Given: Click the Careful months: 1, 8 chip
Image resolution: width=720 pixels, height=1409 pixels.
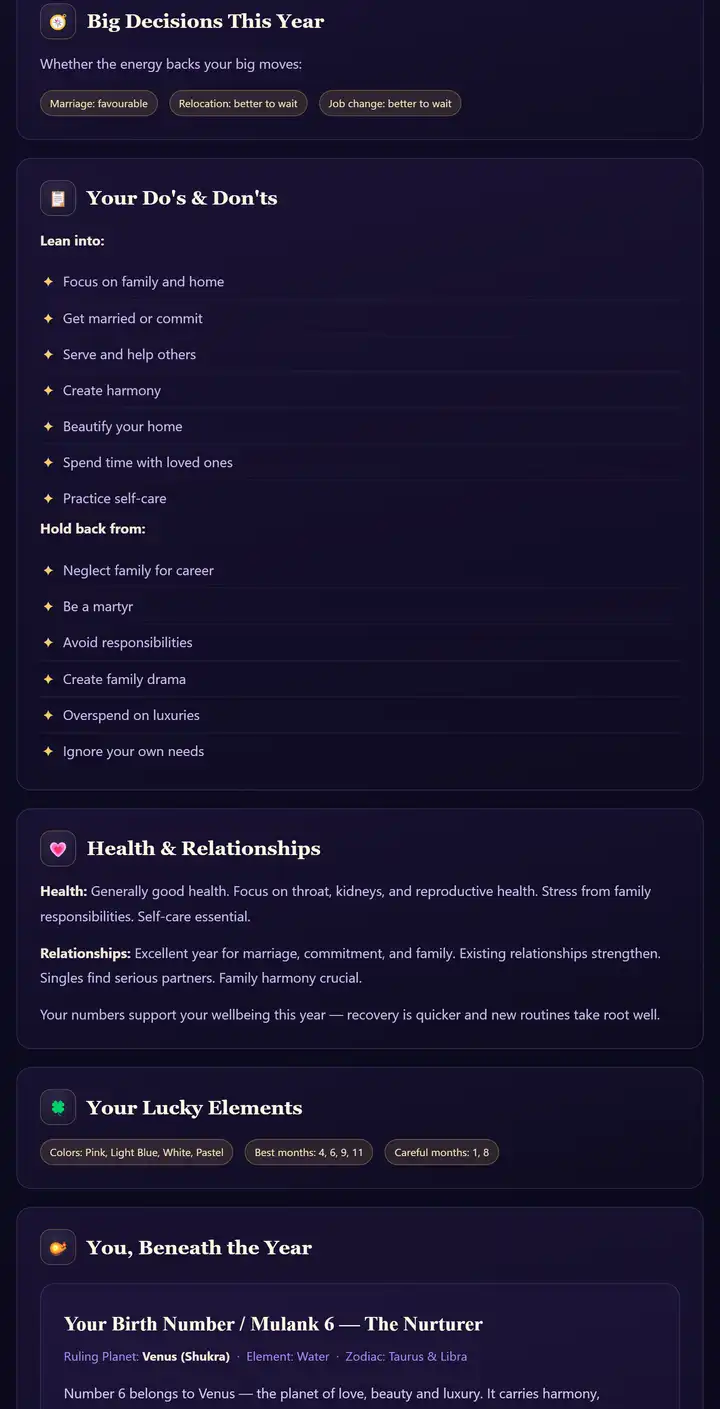Looking at the screenshot, I should point(442,1153).
